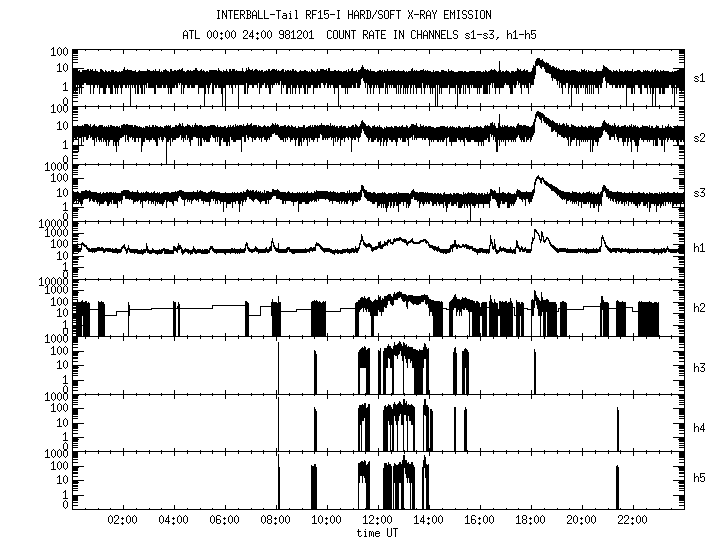Click the h5 panel spike at 08:00
The height and width of the screenshot is (550, 720).
click(x=279, y=485)
